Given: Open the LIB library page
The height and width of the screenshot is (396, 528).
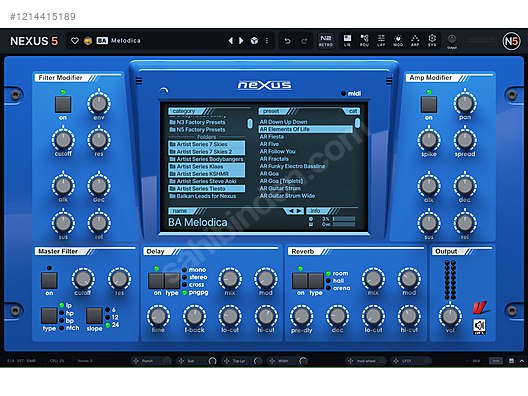Looking at the screenshot, I should [347, 40].
